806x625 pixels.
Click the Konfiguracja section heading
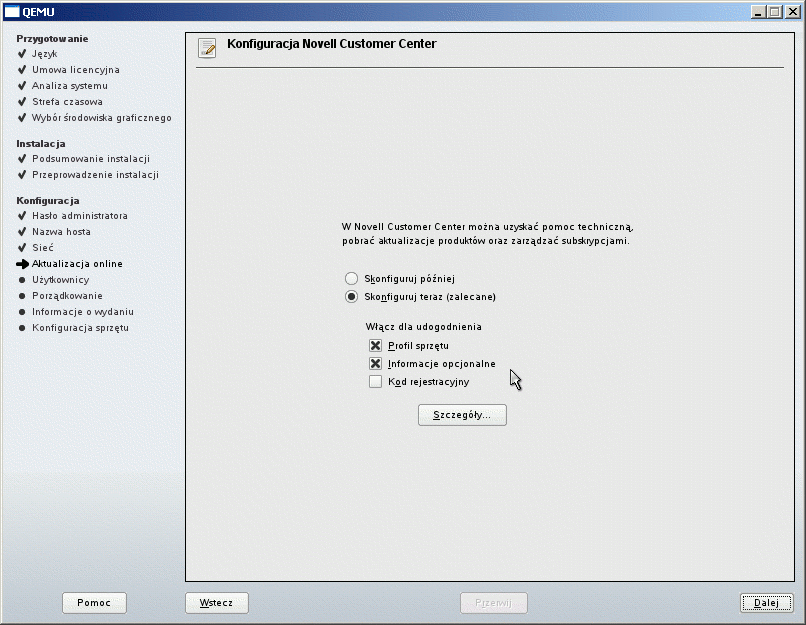48,201
